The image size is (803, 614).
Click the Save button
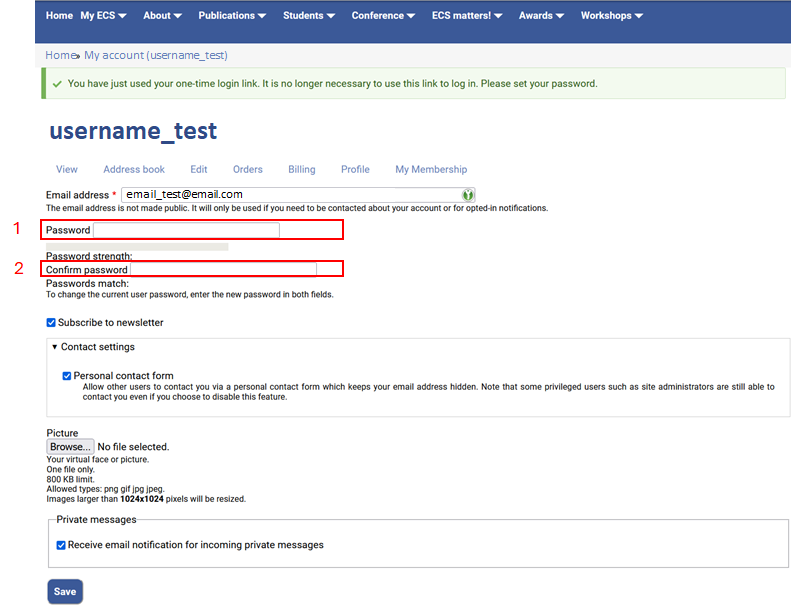pos(65,592)
